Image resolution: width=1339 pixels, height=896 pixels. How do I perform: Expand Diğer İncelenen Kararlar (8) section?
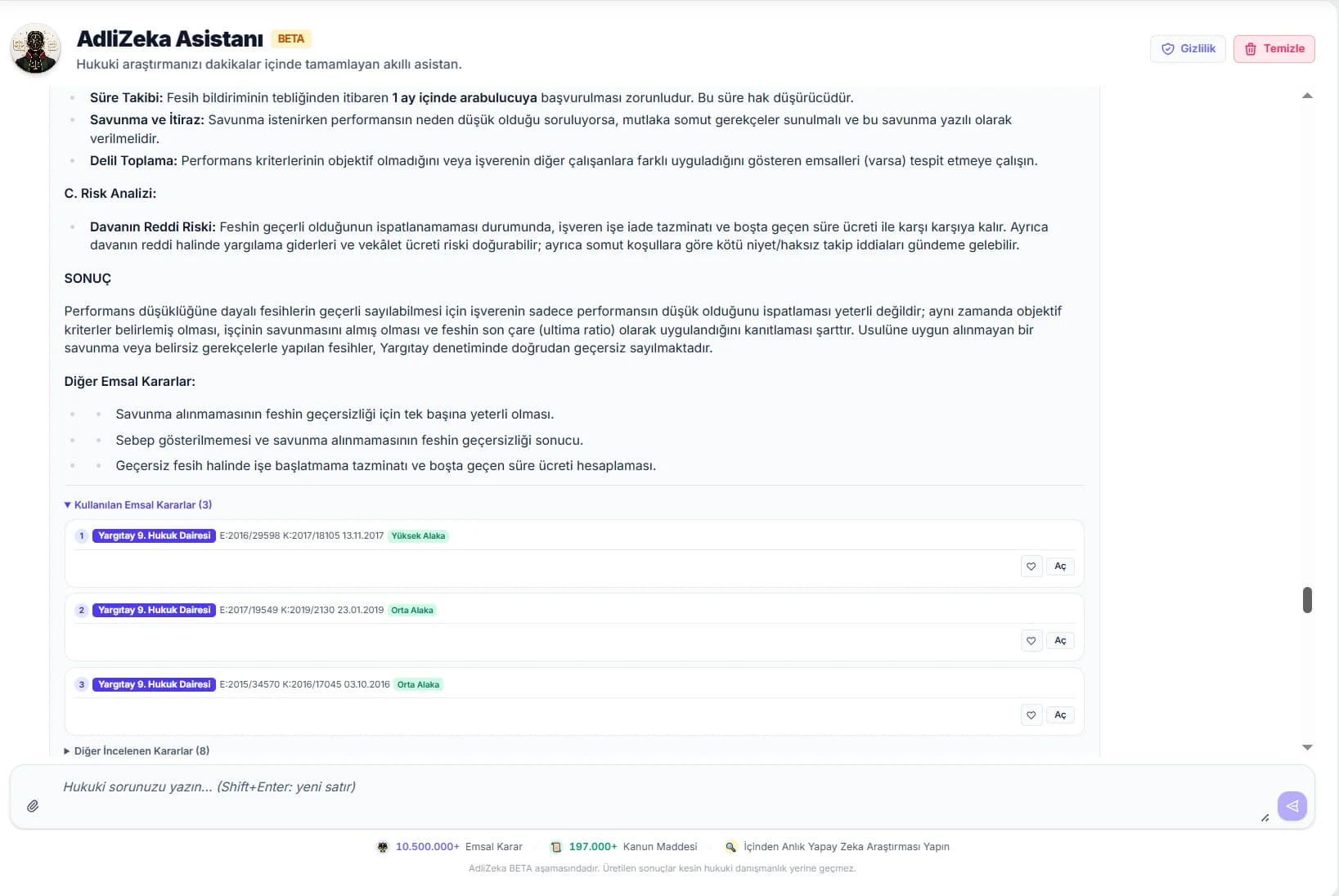pyautogui.click(x=137, y=751)
